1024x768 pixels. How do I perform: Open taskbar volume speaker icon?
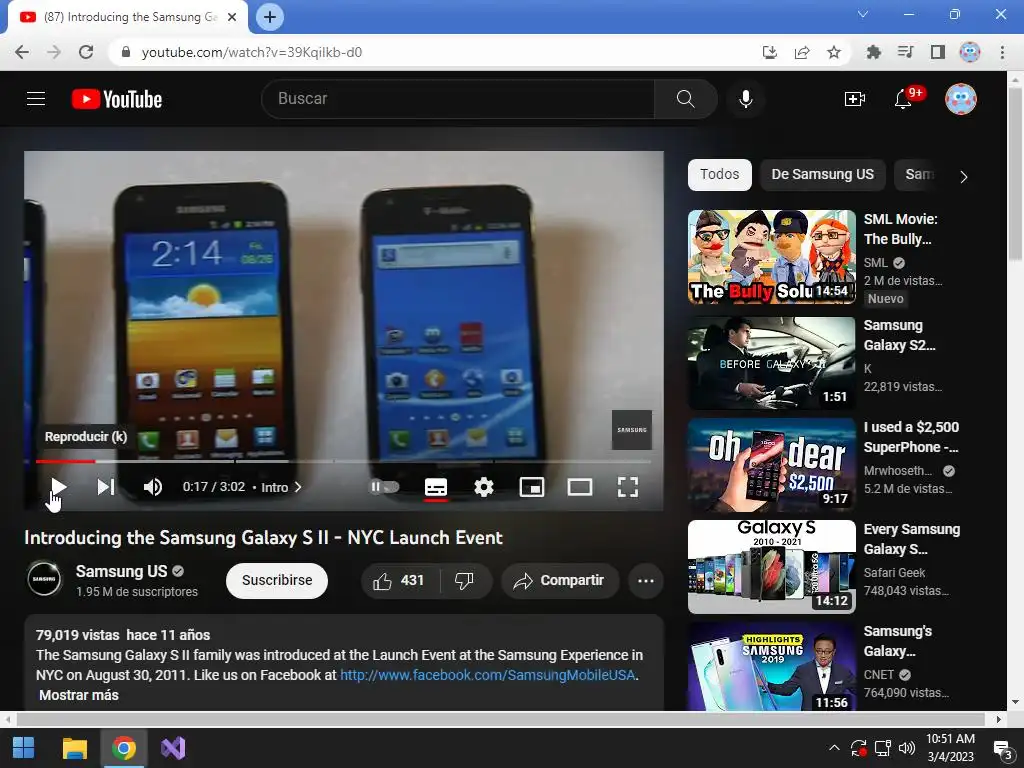[906, 748]
